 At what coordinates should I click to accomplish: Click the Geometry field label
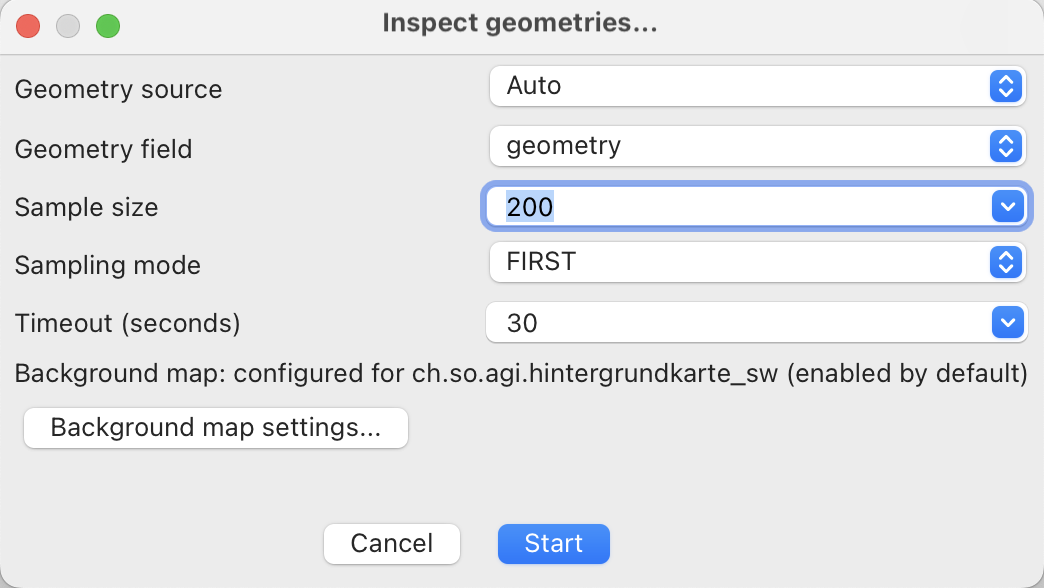[103, 149]
